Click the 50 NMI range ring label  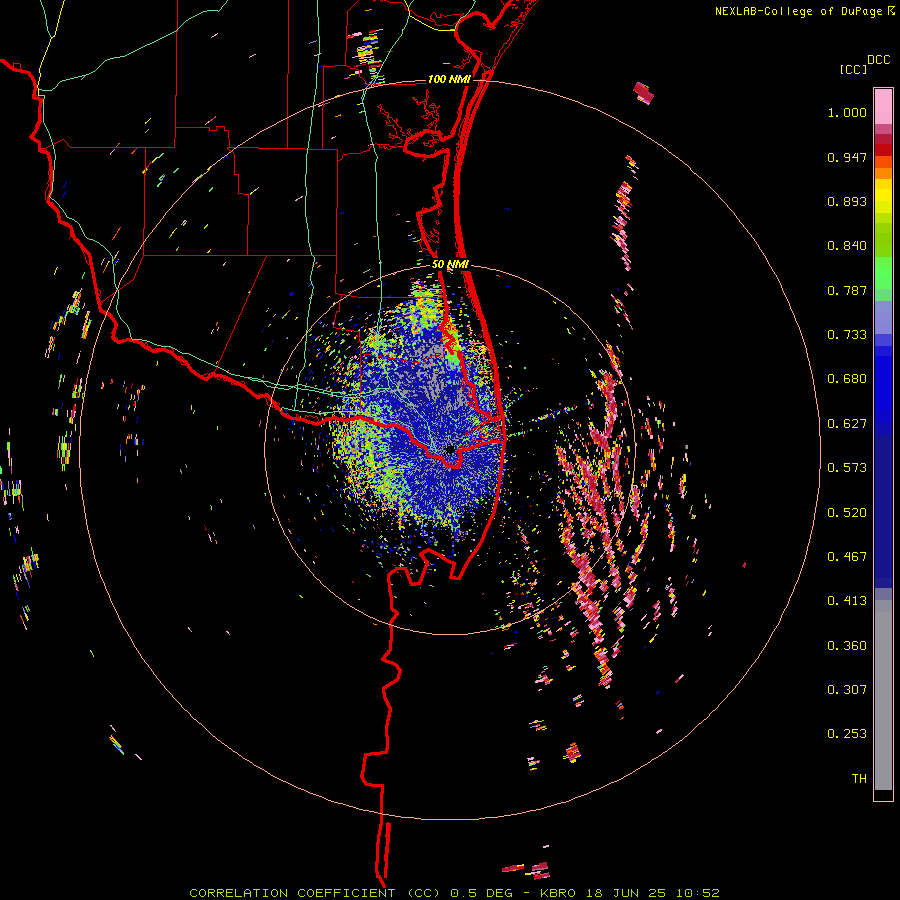click(x=450, y=264)
